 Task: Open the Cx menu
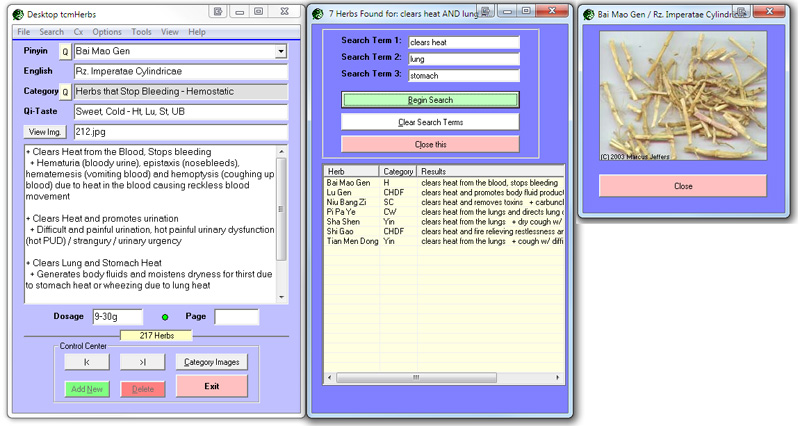[x=78, y=32]
